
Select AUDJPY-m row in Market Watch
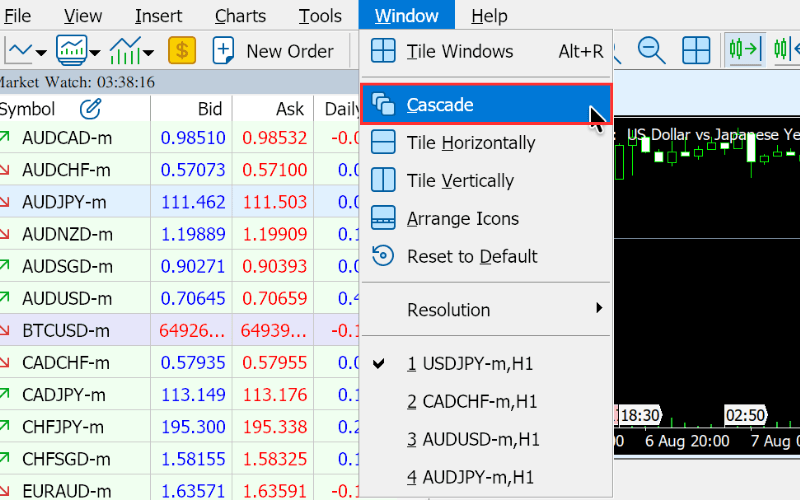point(179,202)
